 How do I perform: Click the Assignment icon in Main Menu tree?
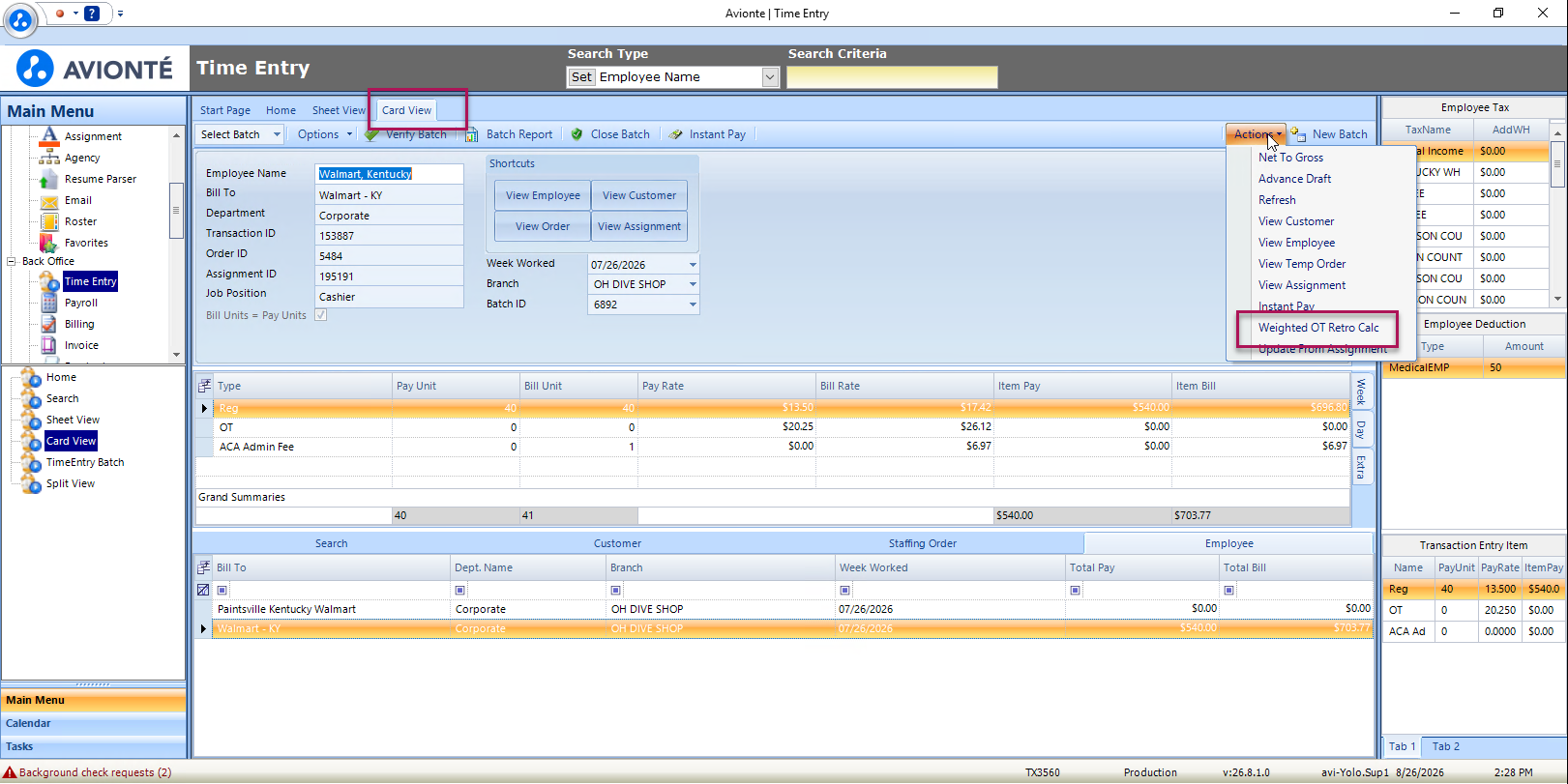(x=49, y=136)
